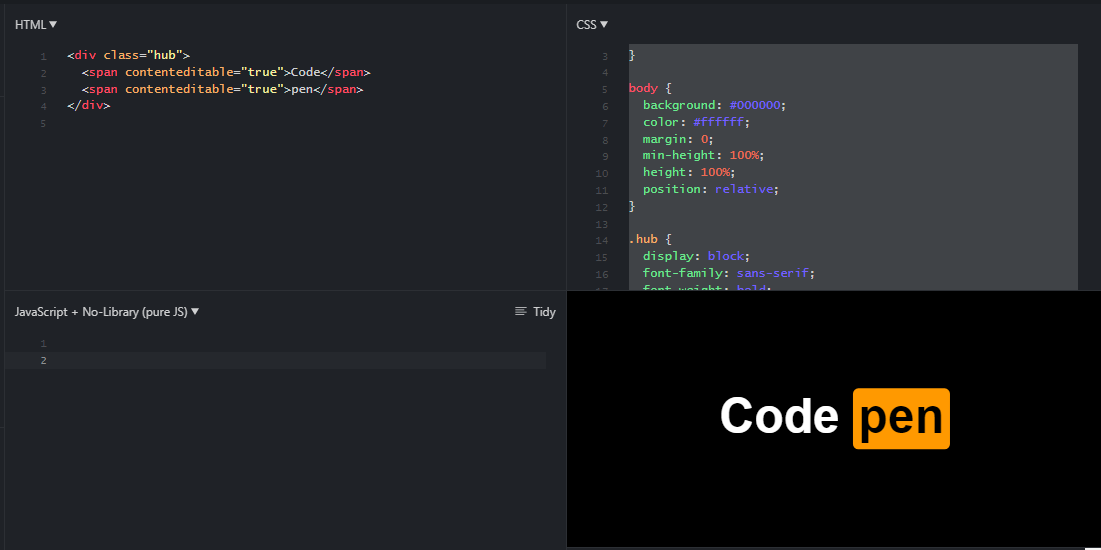The image size is (1101, 550).
Task: Open the HTML panel dropdown
Action: pyautogui.click(x=36, y=25)
